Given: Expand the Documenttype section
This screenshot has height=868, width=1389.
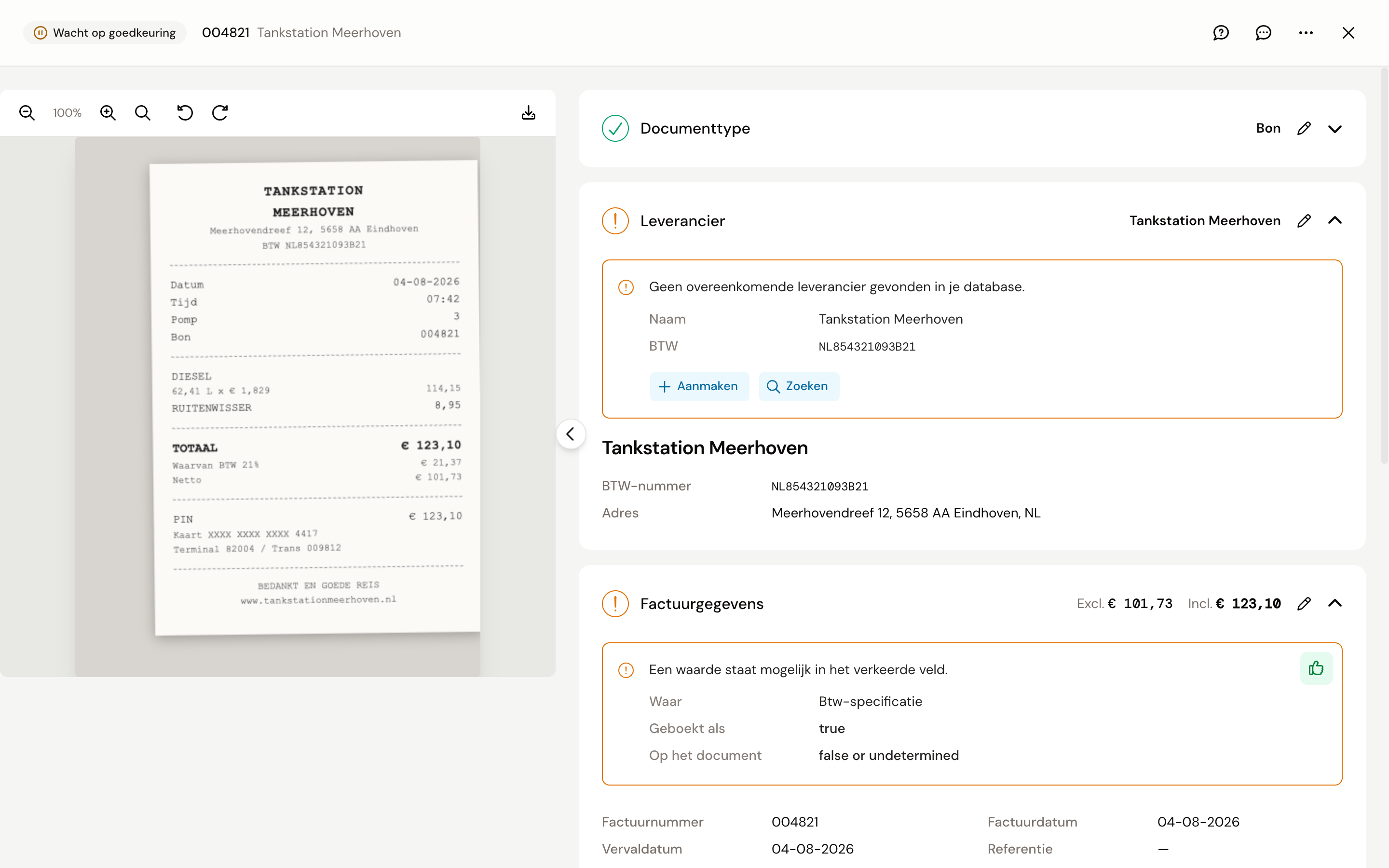Looking at the screenshot, I should [1335, 129].
